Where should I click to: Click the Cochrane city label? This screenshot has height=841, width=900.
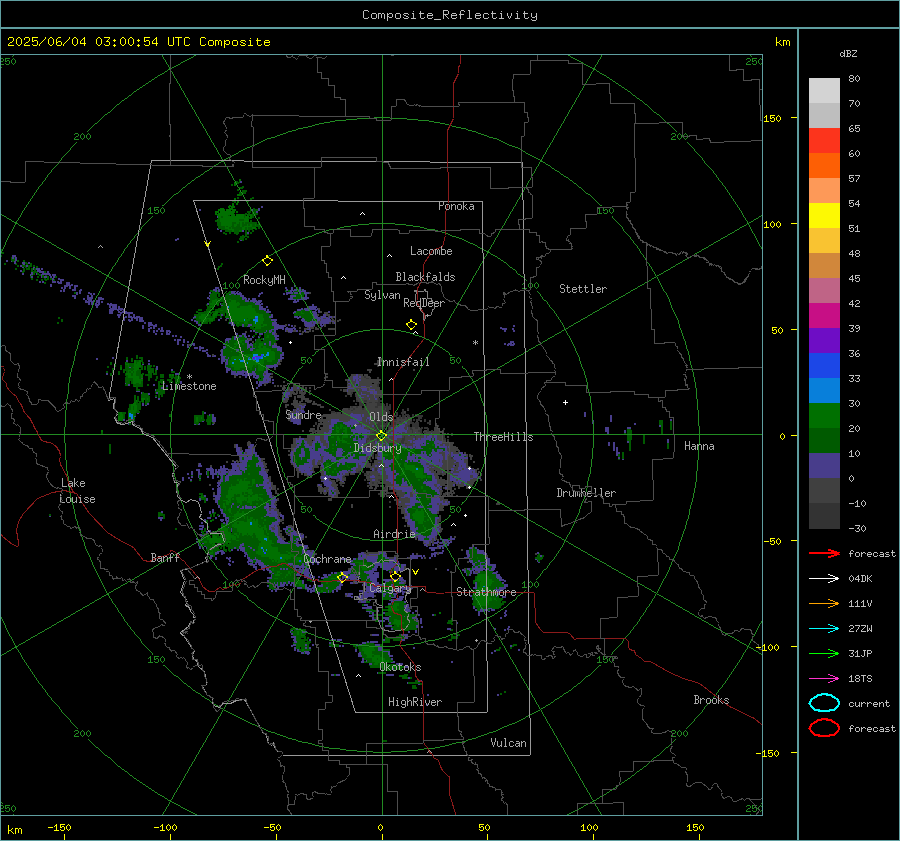tap(327, 559)
